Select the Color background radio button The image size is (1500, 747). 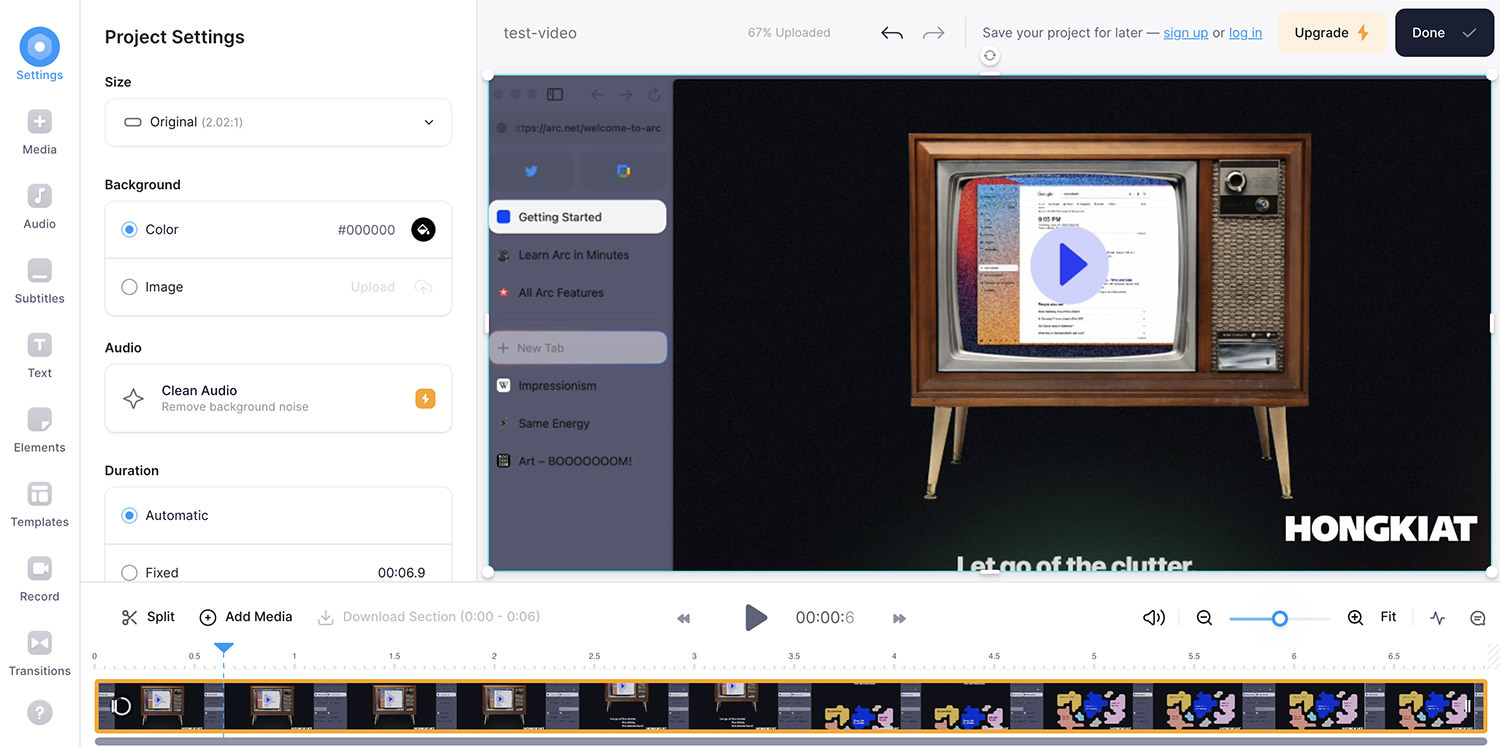point(129,230)
